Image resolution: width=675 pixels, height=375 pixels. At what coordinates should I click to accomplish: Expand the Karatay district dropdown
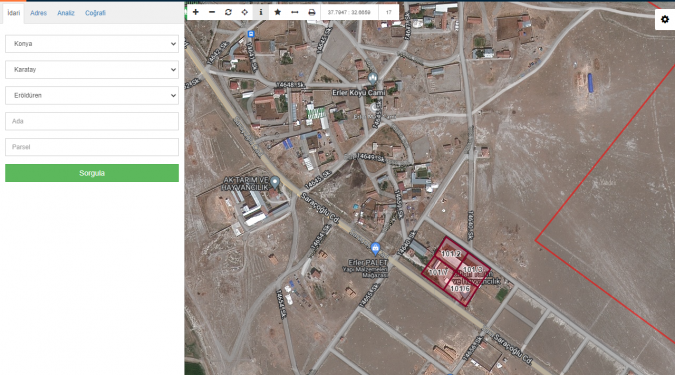92,70
